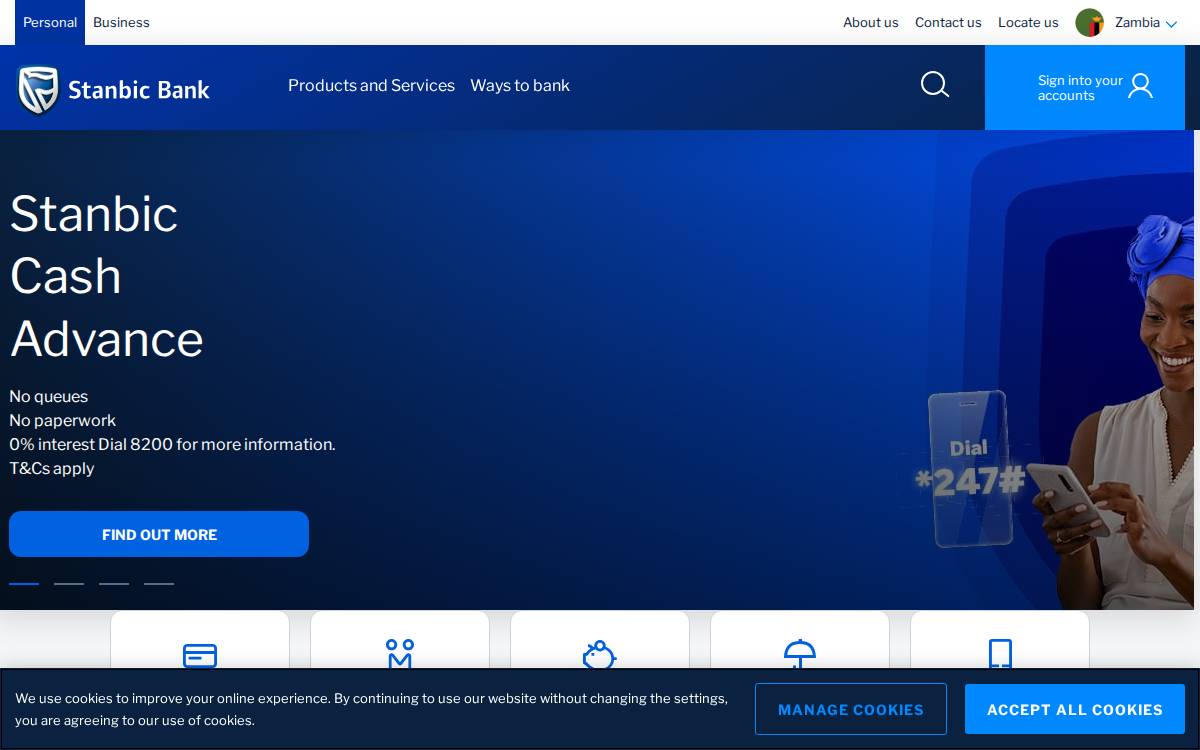Switch to the Business tab

121,22
